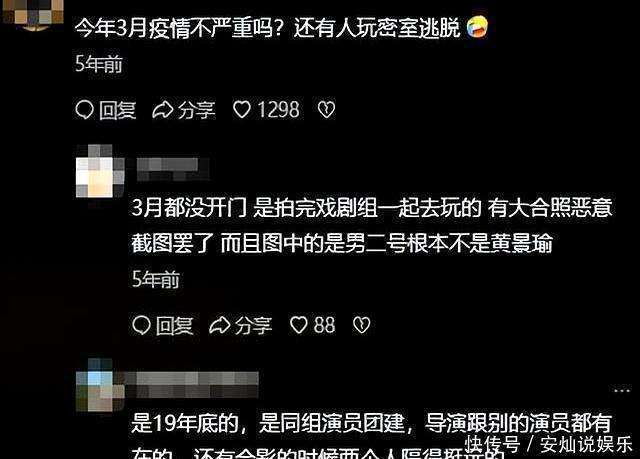Like the comment with 1298 likes
This screenshot has width=640, height=459.
[x=267, y=109]
